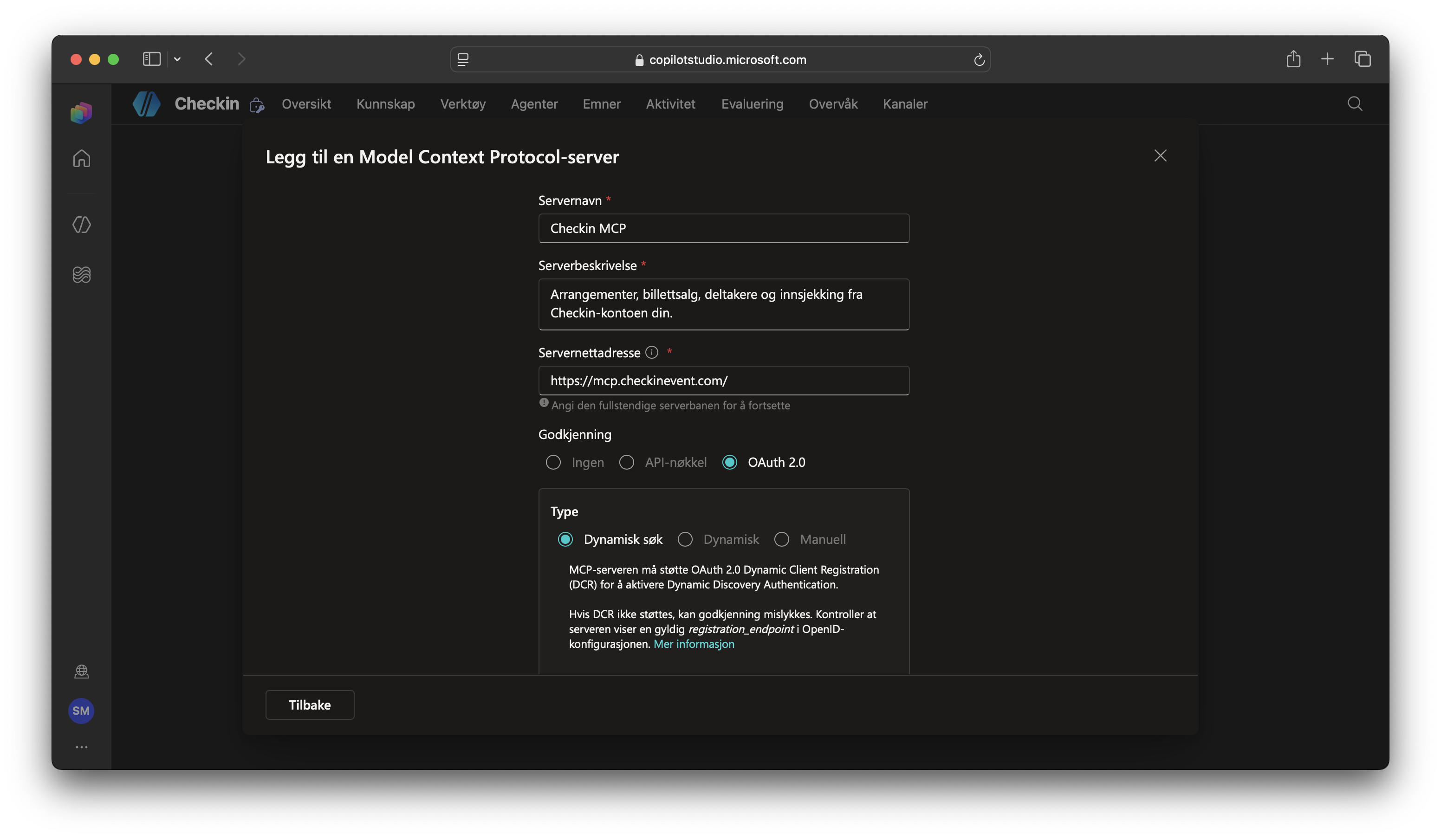Image resolution: width=1441 pixels, height=840 pixels.
Task: Switch to Overvåk tab
Action: (x=833, y=104)
